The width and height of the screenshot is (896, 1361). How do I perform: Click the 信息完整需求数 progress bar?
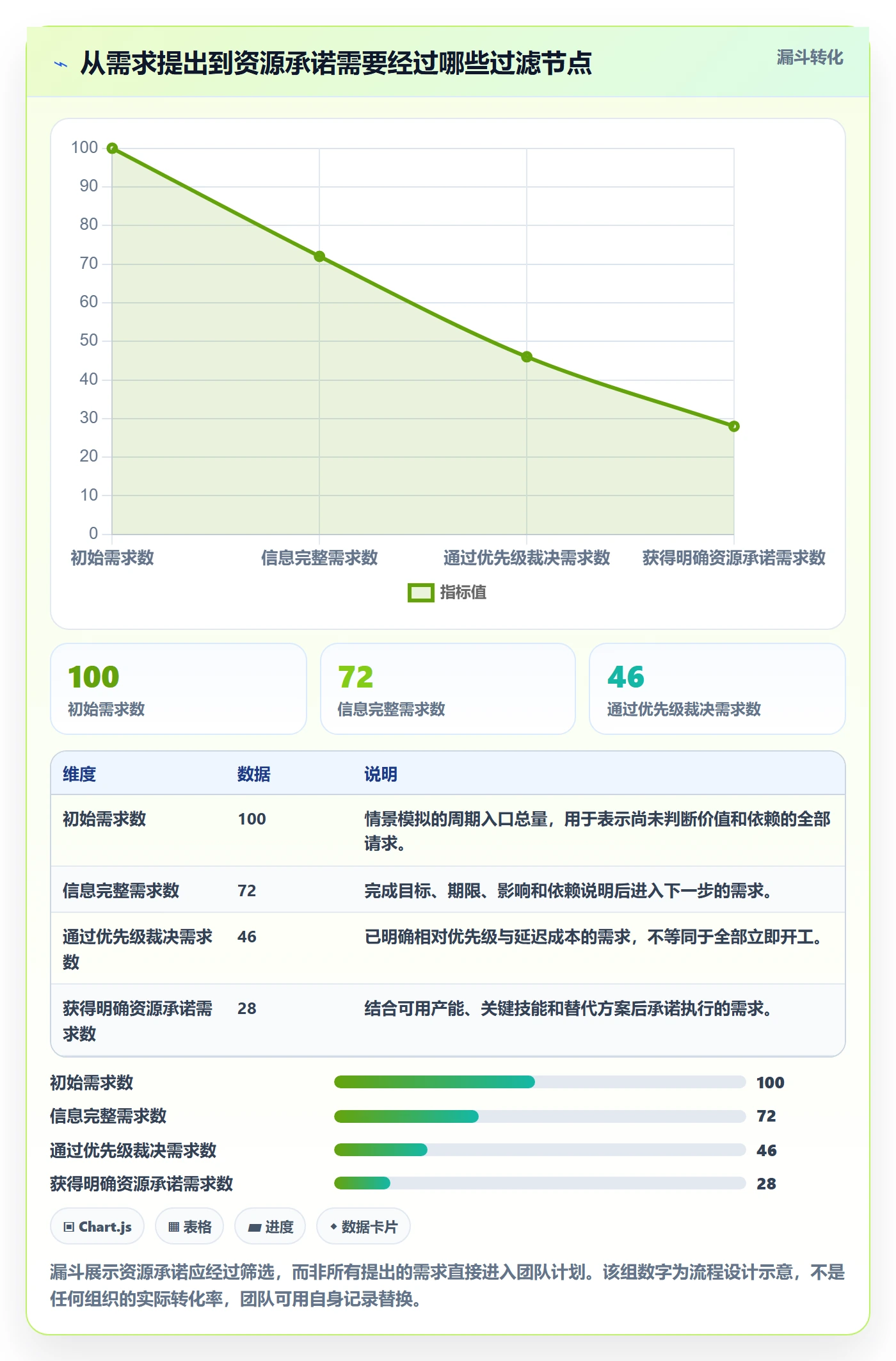[x=540, y=1116]
